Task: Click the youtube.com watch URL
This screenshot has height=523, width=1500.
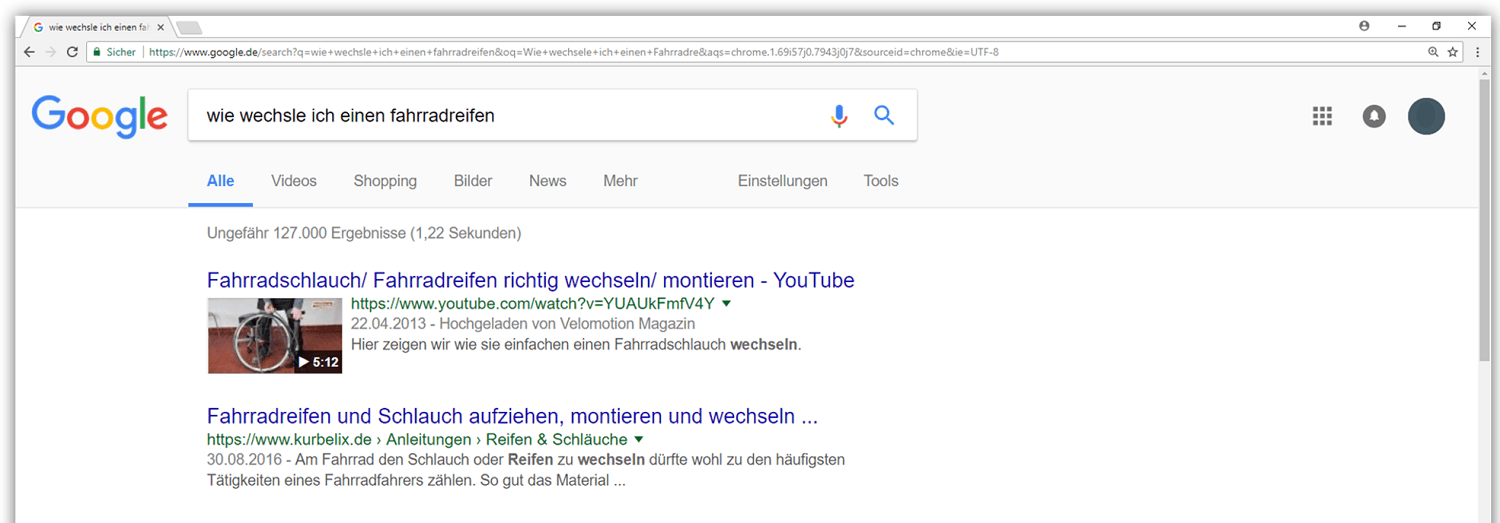Action: pyautogui.click(x=533, y=303)
